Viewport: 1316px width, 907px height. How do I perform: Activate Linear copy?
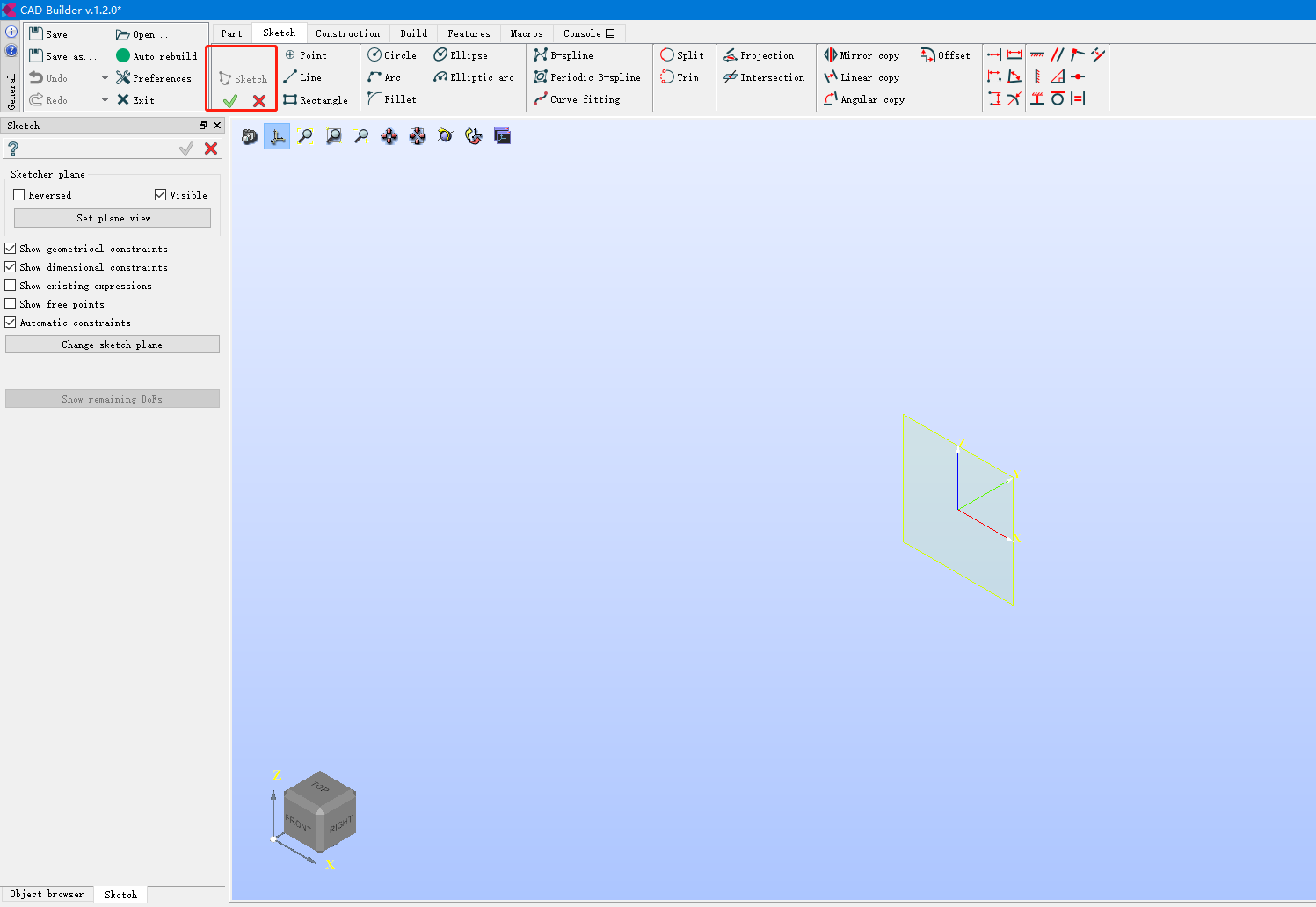click(862, 77)
